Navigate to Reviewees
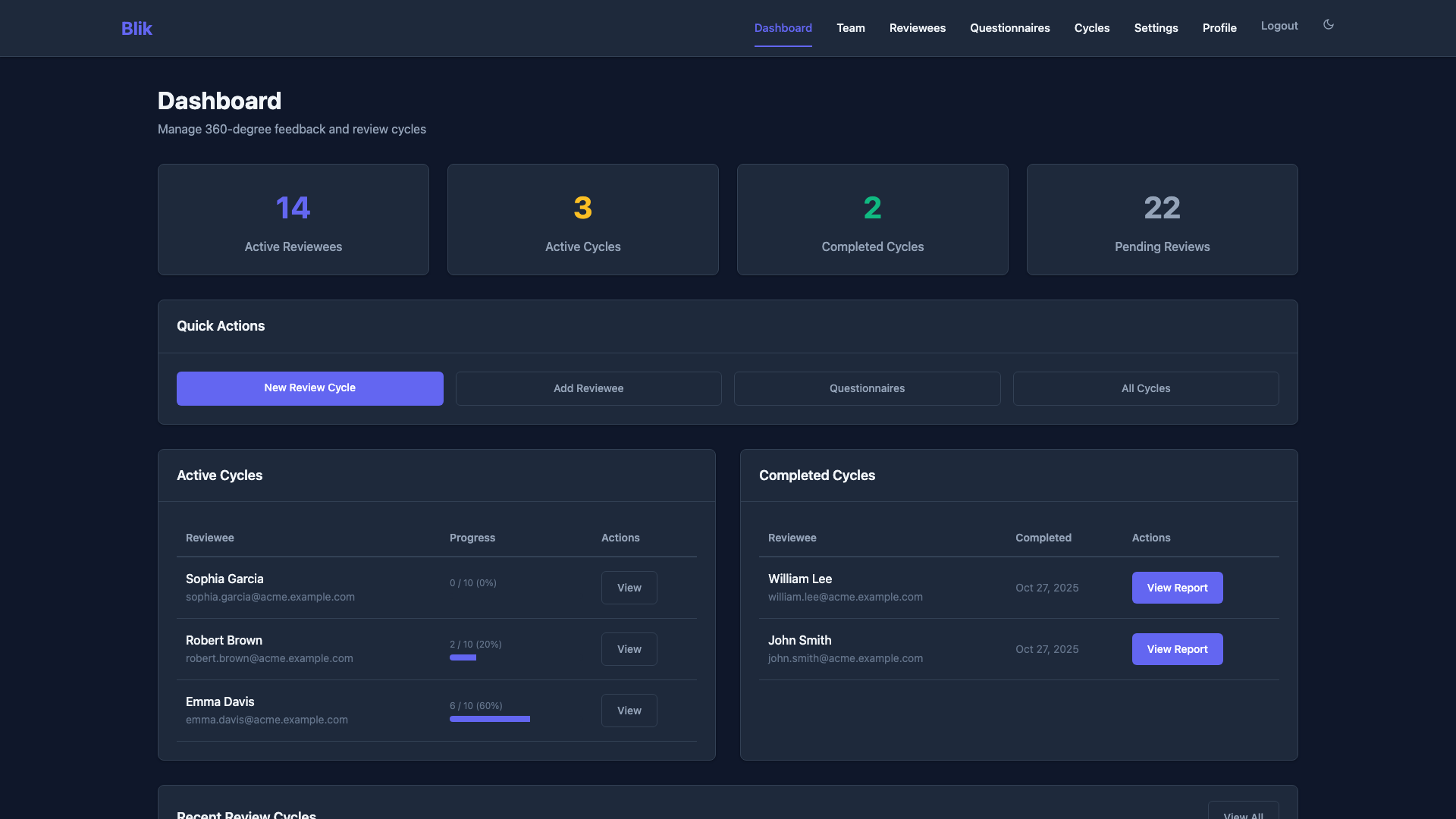This screenshot has height=819, width=1456. 917,27
